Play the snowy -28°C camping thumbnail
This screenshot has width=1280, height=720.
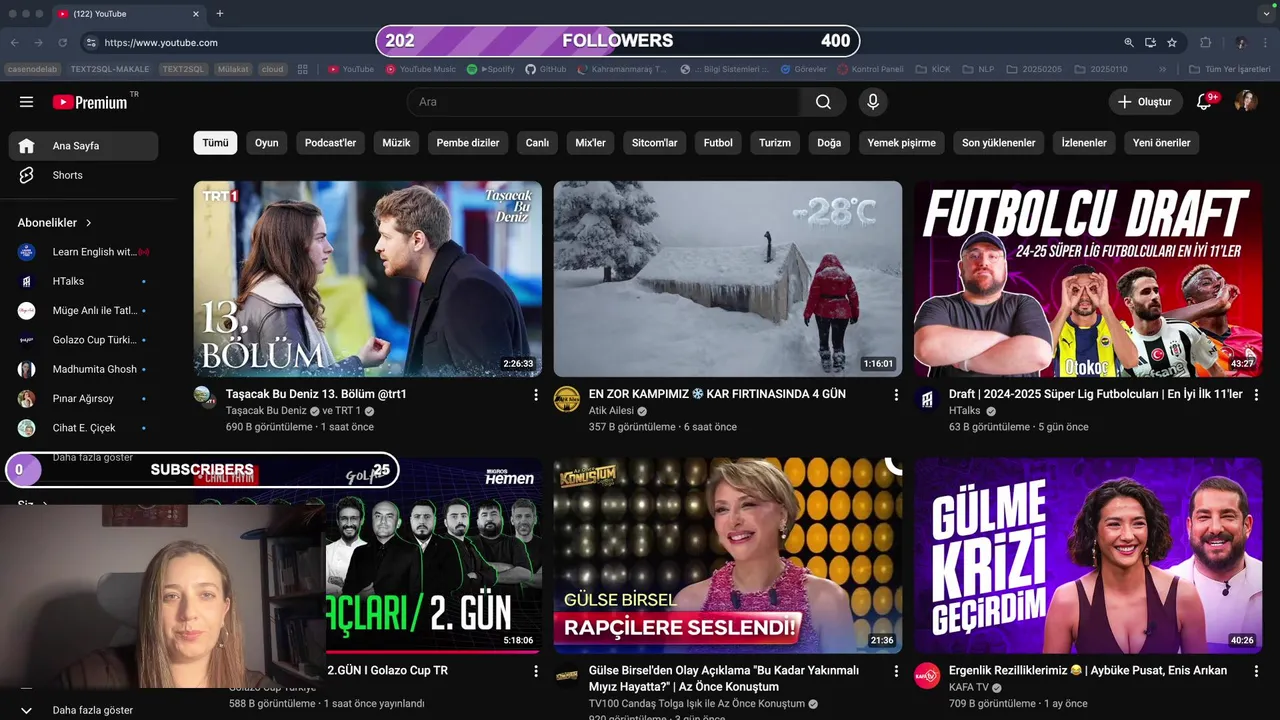pos(728,279)
